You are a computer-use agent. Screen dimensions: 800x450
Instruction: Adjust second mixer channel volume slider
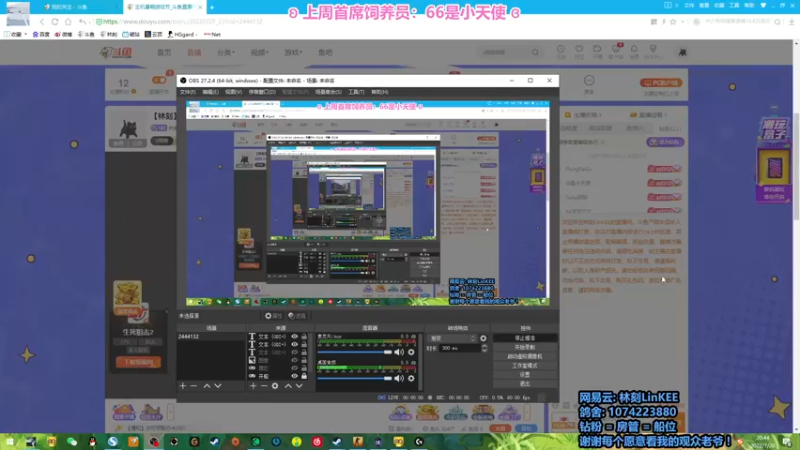coord(355,378)
